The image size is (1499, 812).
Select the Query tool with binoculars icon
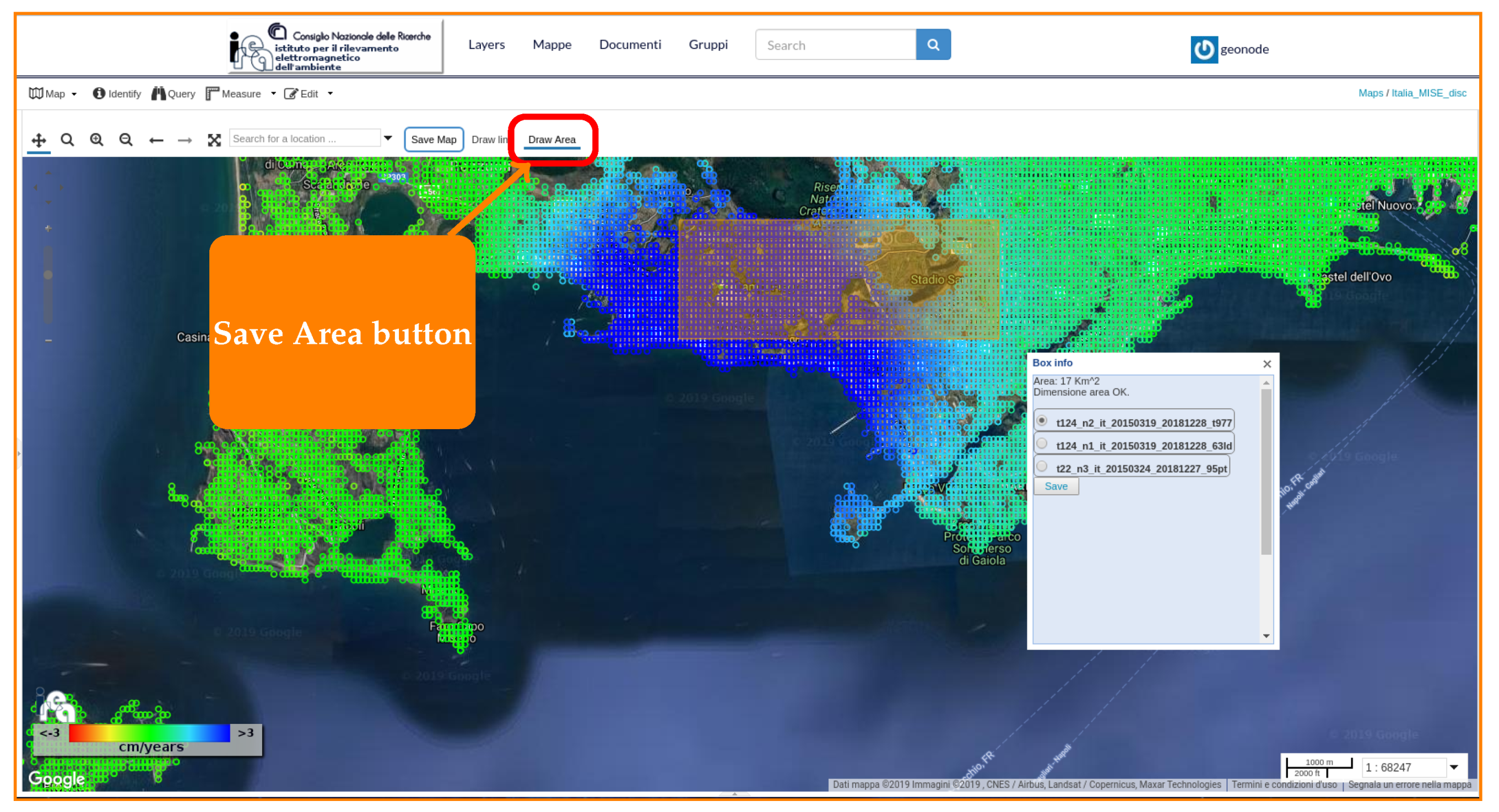(x=173, y=93)
